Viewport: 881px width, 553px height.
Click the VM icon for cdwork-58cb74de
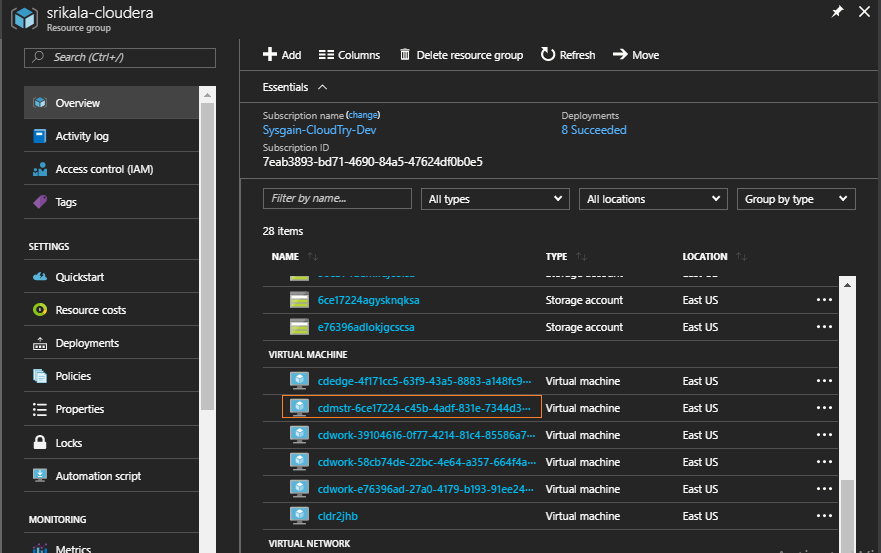click(x=299, y=461)
